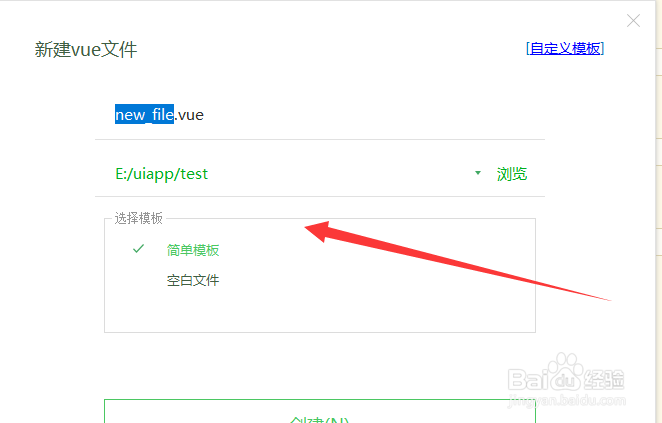
Task: Click the divider line below the path field
Action: pos(320,196)
